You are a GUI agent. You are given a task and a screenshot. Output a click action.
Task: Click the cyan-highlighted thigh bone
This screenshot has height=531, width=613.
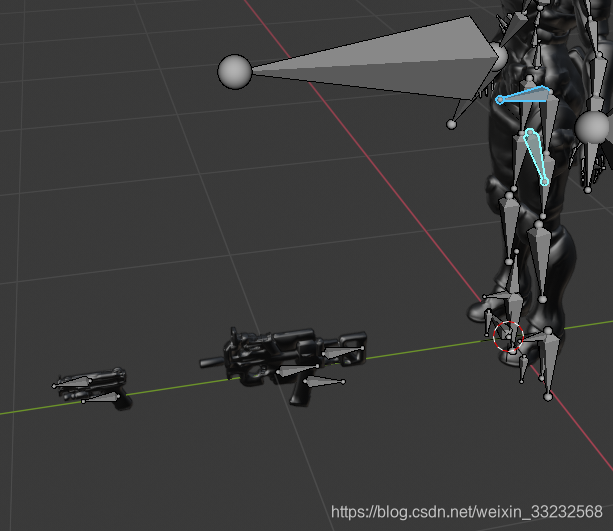click(536, 155)
